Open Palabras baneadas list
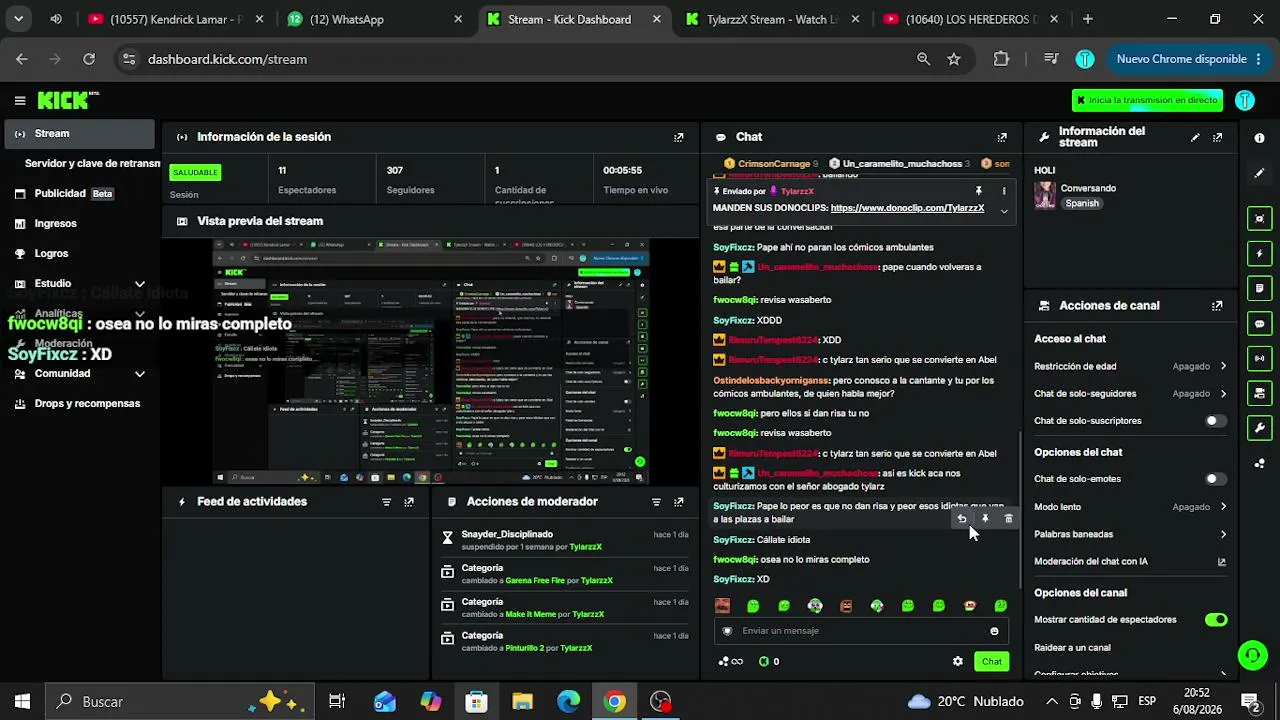The height and width of the screenshot is (720, 1280). (1130, 534)
